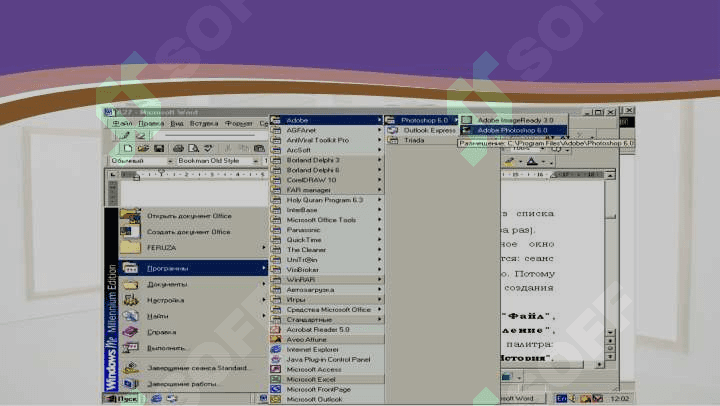Viewport: 720px width, 406px height.
Task: Click the New document icon in Word toolbar
Action: pyautogui.click(x=128, y=148)
